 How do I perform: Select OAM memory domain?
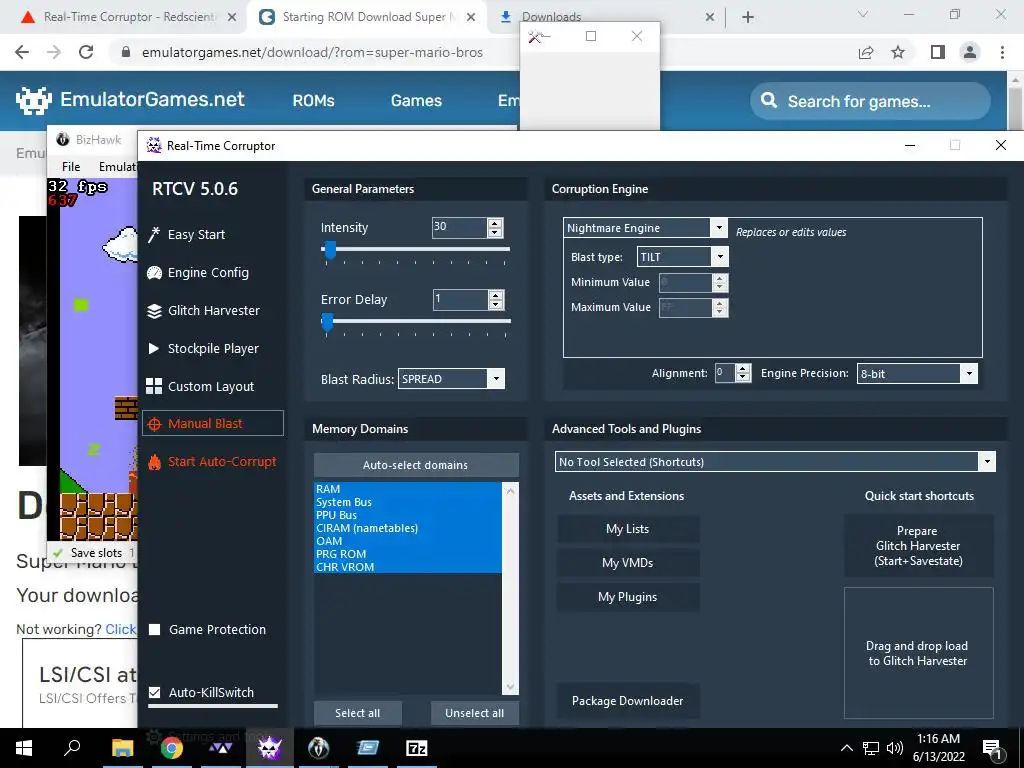(408, 541)
